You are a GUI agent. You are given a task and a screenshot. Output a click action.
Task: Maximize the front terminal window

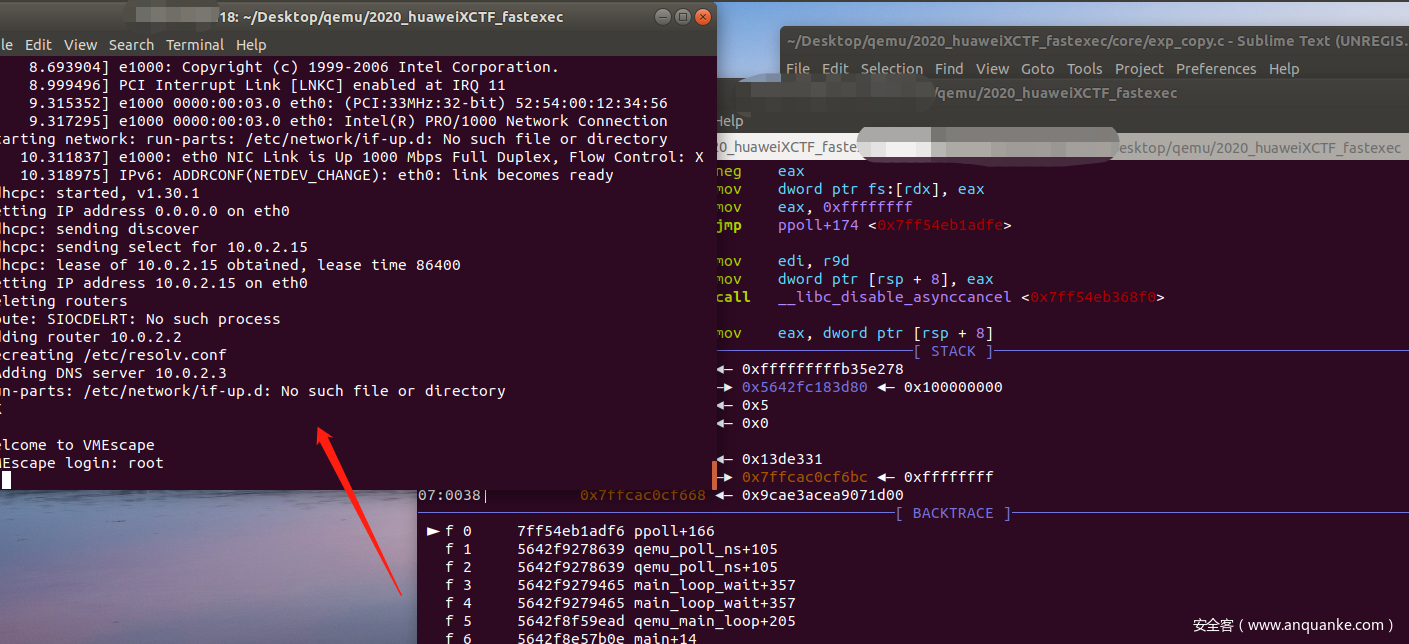[683, 17]
